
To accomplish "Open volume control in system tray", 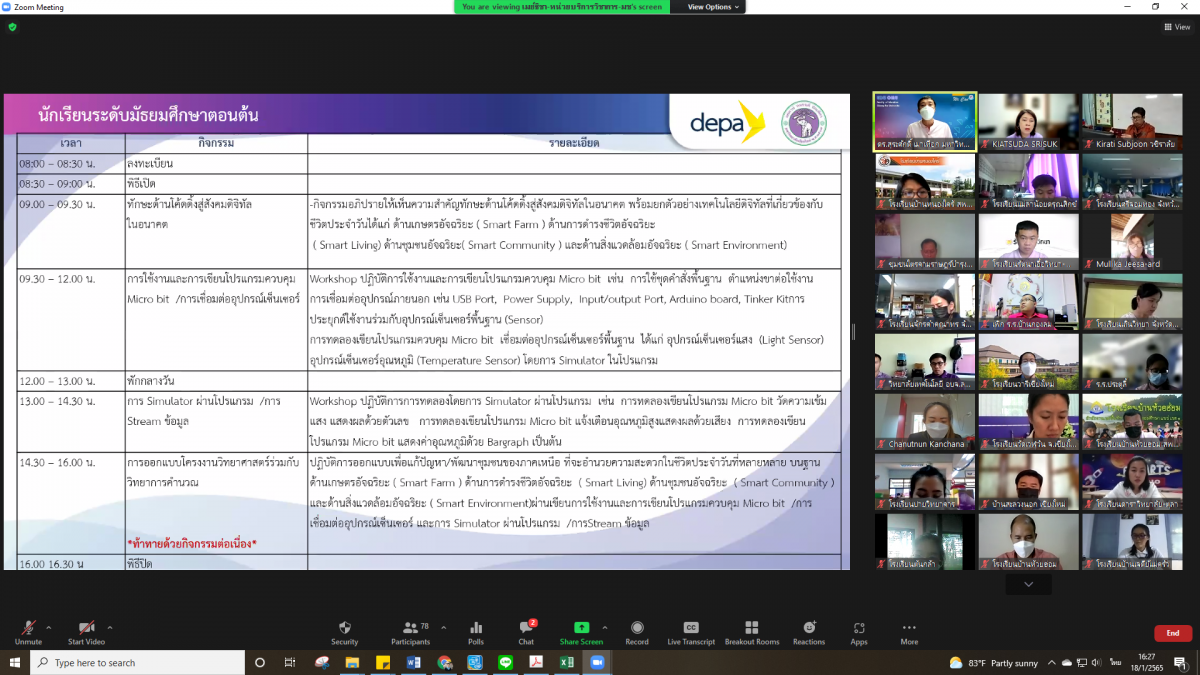I will (x=1097, y=662).
